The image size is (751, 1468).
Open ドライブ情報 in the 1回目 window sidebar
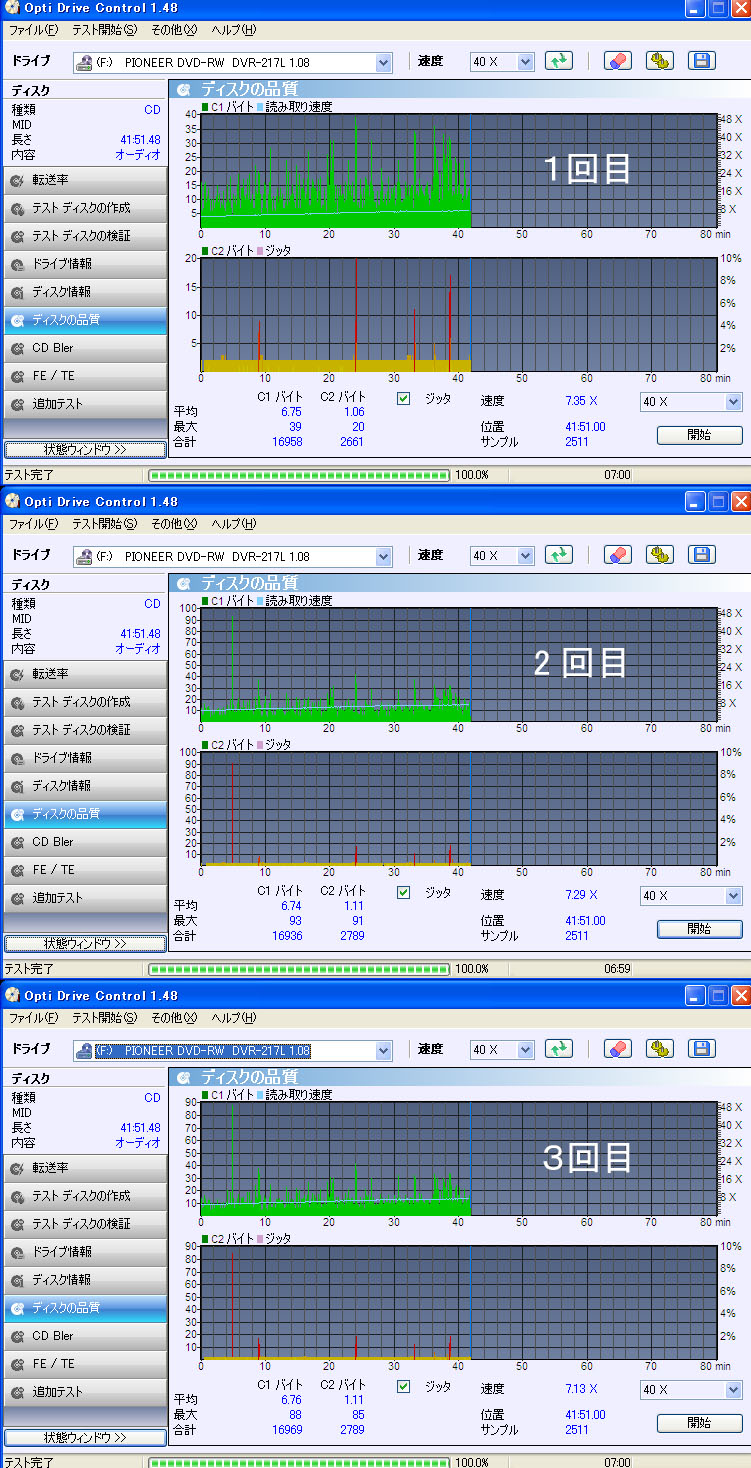pyautogui.click(x=85, y=264)
